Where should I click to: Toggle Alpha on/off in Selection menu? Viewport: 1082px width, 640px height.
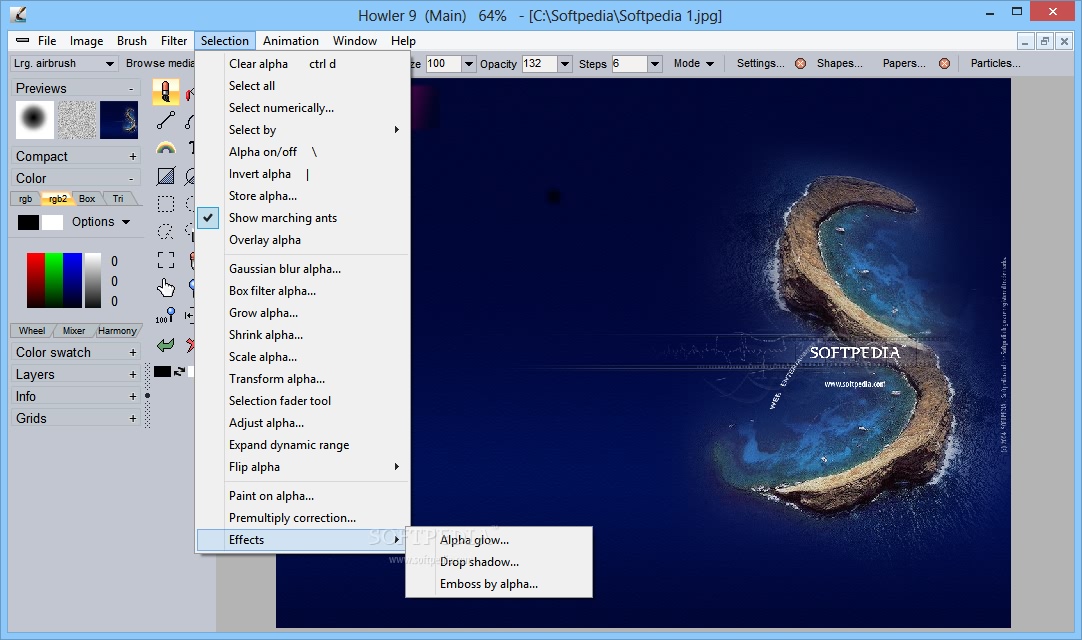click(x=303, y=152)
